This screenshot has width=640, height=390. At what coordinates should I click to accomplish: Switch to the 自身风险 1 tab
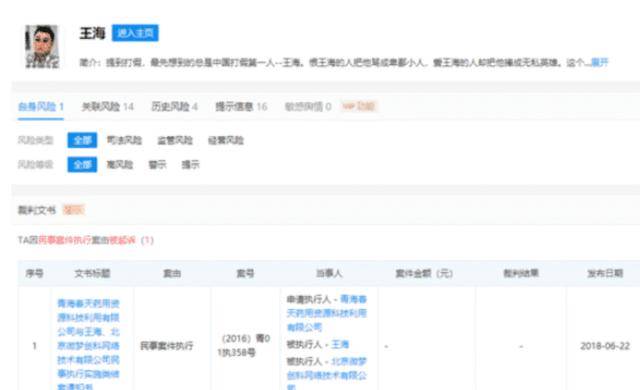click(41, 107)
